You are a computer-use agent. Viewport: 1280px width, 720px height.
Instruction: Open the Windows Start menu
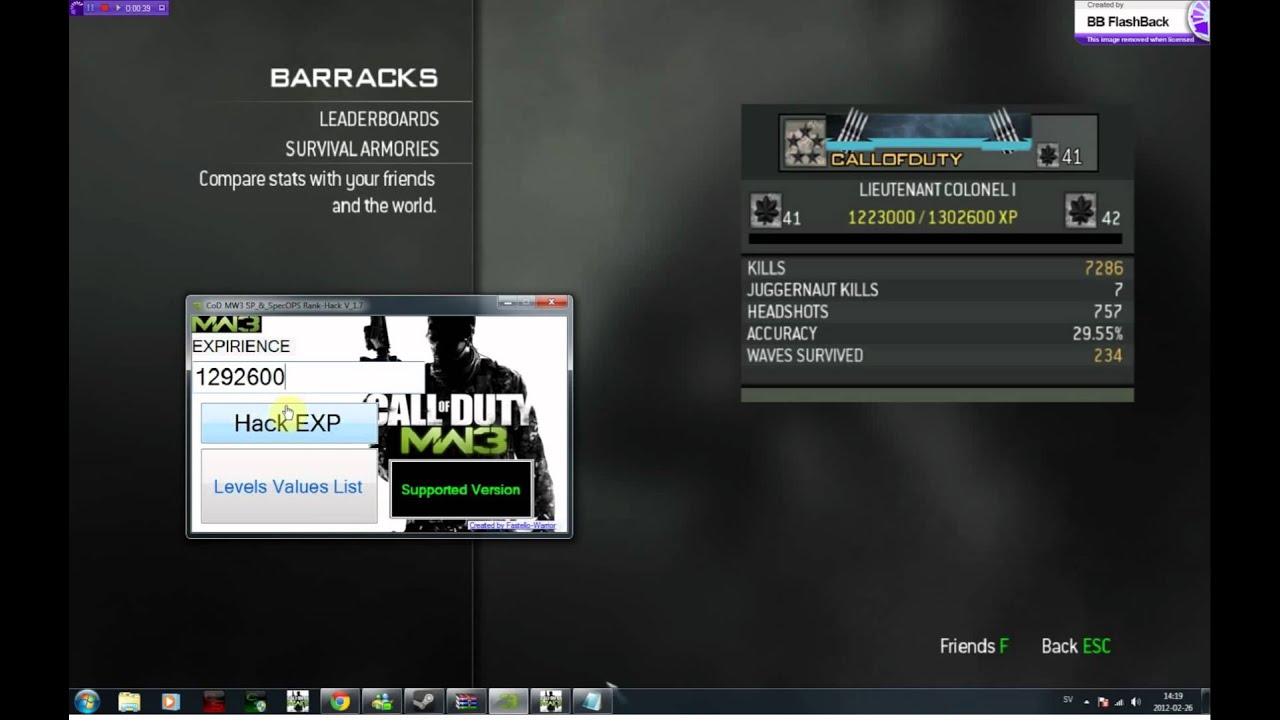click(87, 702)
